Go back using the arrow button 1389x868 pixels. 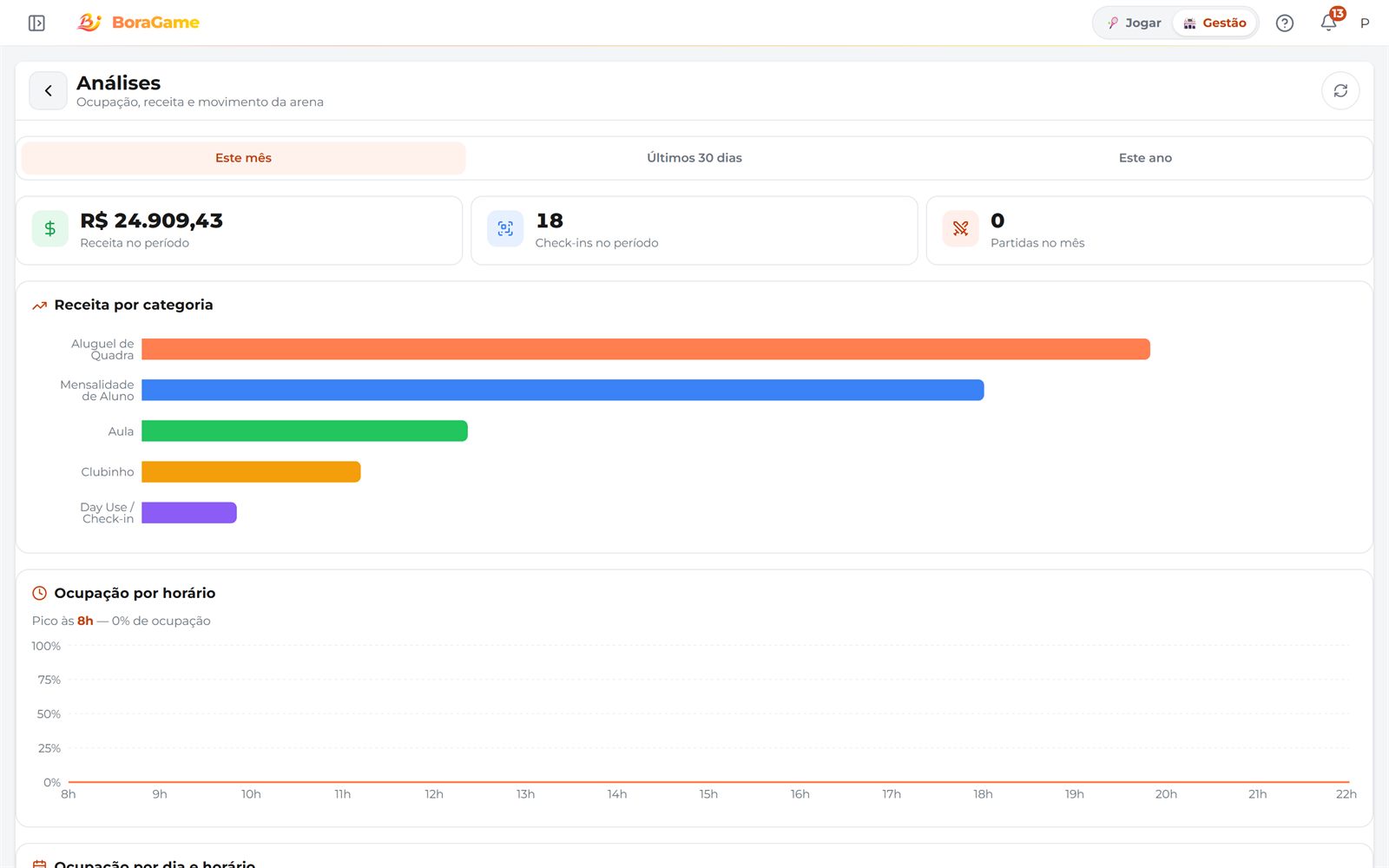point(48,90)
